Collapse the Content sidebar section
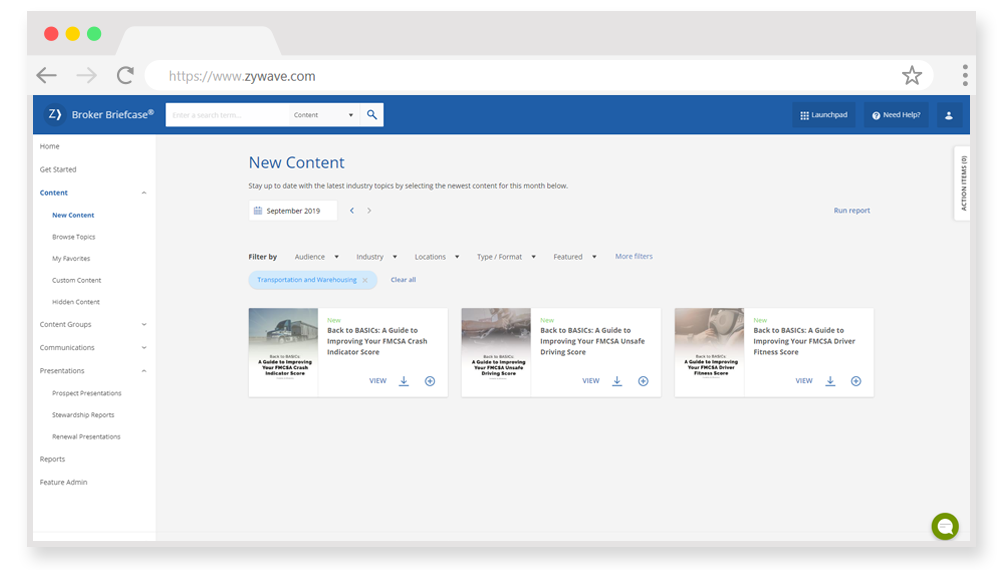Image resolution: width=1000 pixels, height=570 pixels. pyautogui.click(x=144, y=193)
